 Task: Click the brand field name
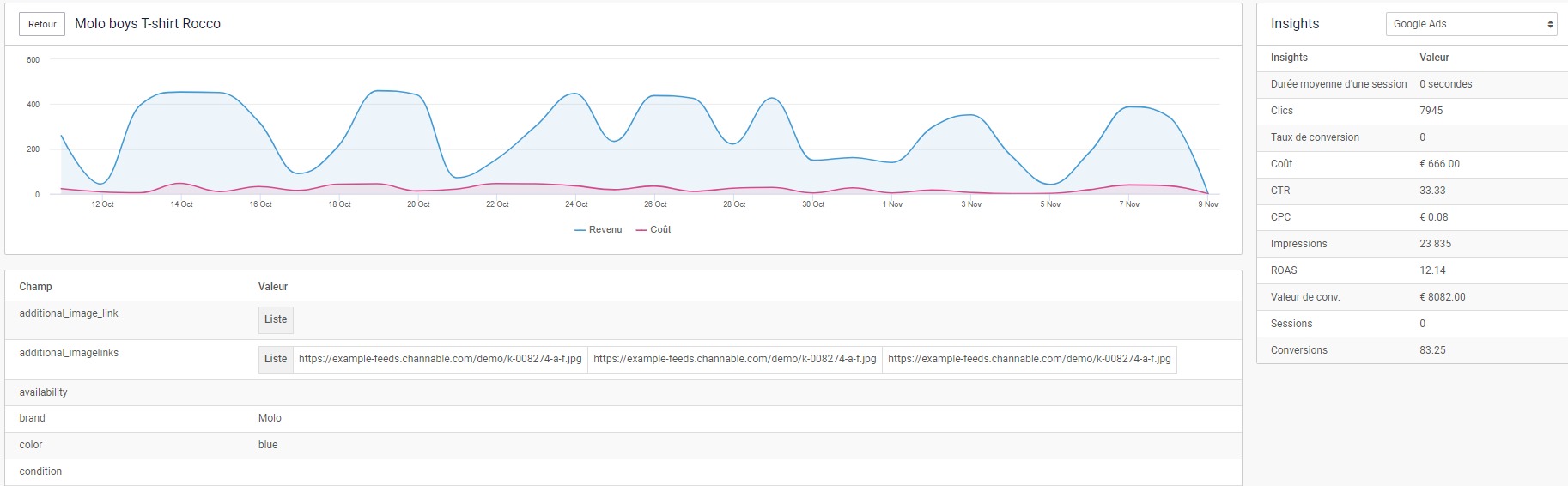[x=33, y=418]
